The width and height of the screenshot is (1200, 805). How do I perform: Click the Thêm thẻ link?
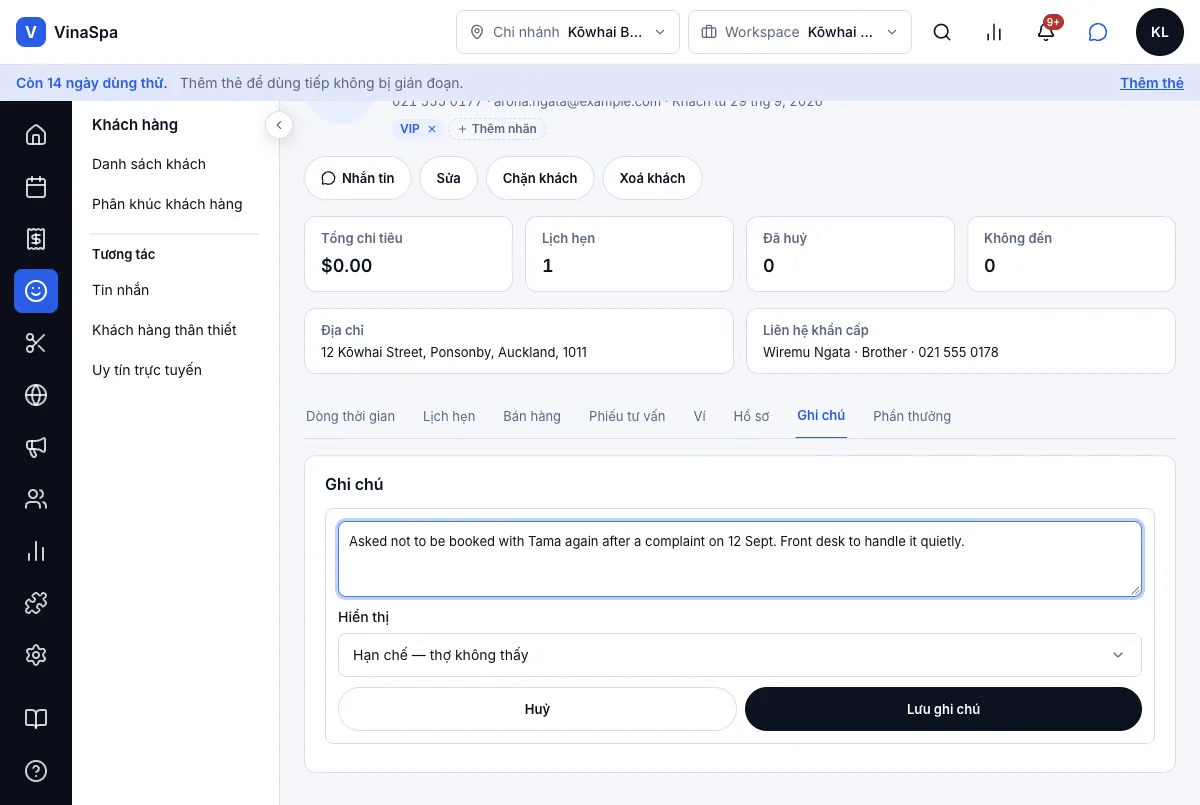pyautogui.click(x=1152, y=83)
